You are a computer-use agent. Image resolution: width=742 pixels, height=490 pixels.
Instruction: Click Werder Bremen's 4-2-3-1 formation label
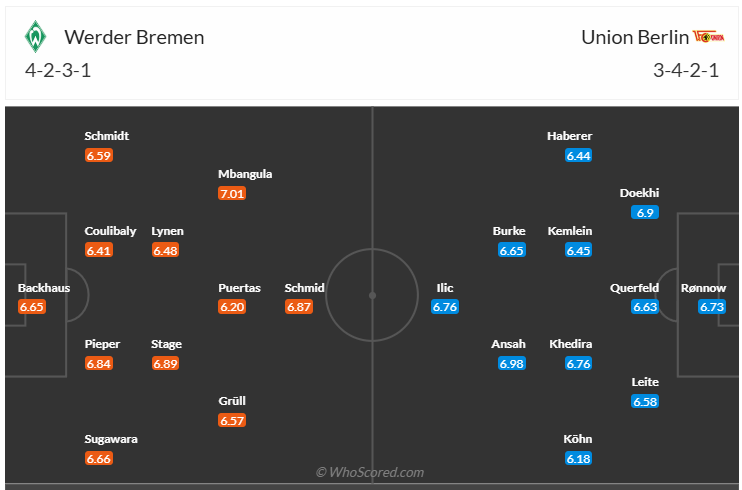pos(59,71)
